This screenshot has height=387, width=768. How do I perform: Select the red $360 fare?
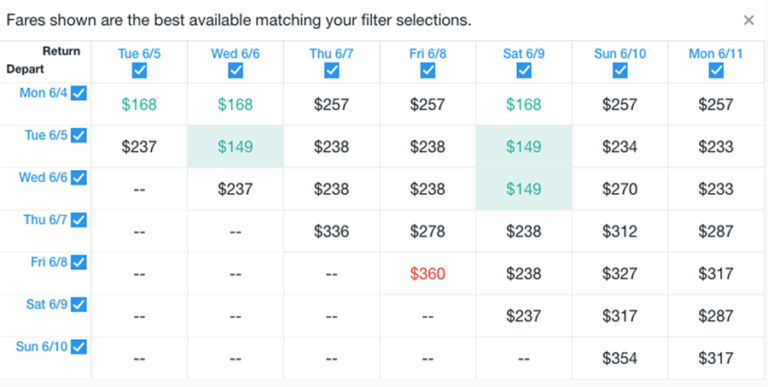click(x=428, y=273)
